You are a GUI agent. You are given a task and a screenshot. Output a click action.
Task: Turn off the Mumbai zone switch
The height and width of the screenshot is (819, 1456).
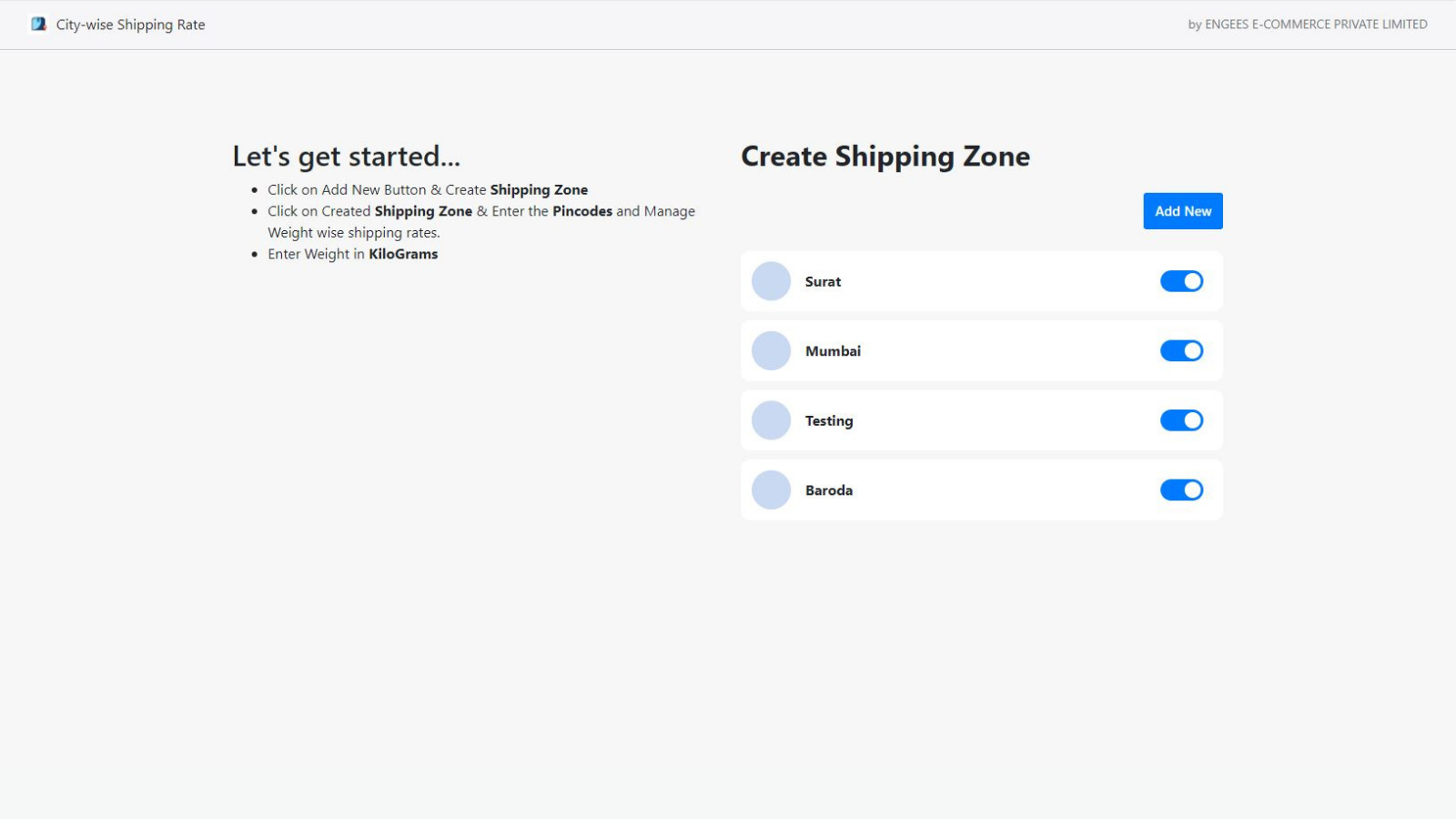point(1181,351)
